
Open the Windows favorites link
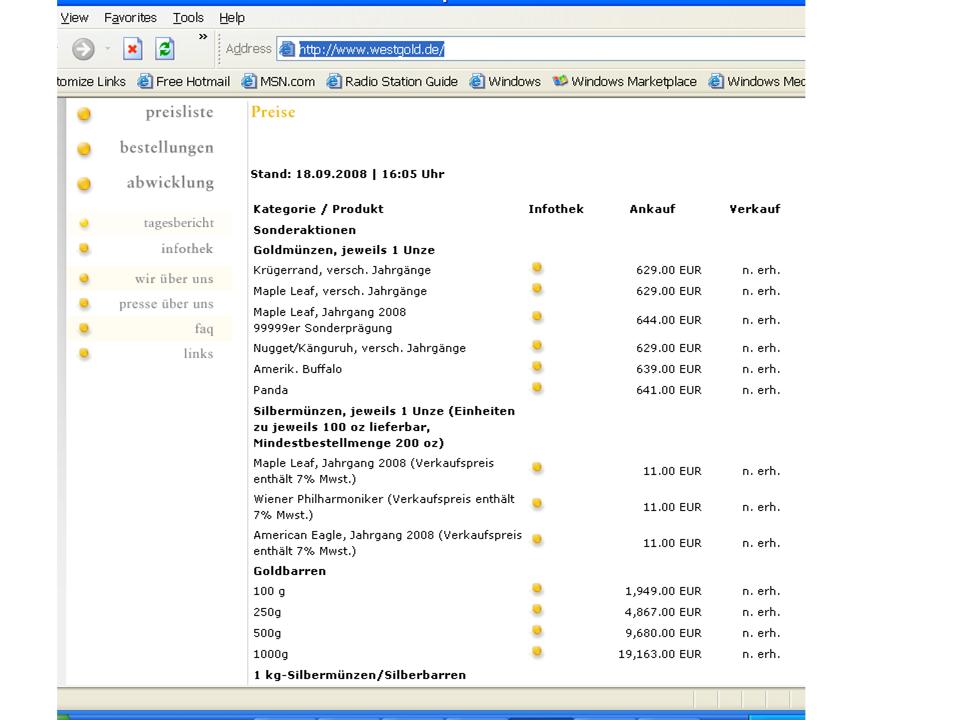point(505,81)
